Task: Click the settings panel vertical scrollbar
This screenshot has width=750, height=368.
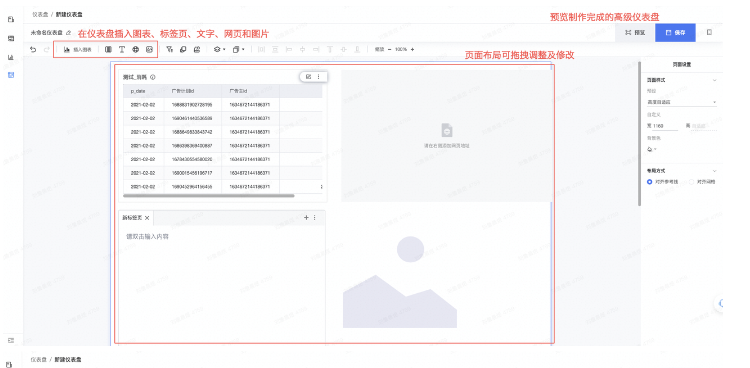Action: [x=640, y=134]
